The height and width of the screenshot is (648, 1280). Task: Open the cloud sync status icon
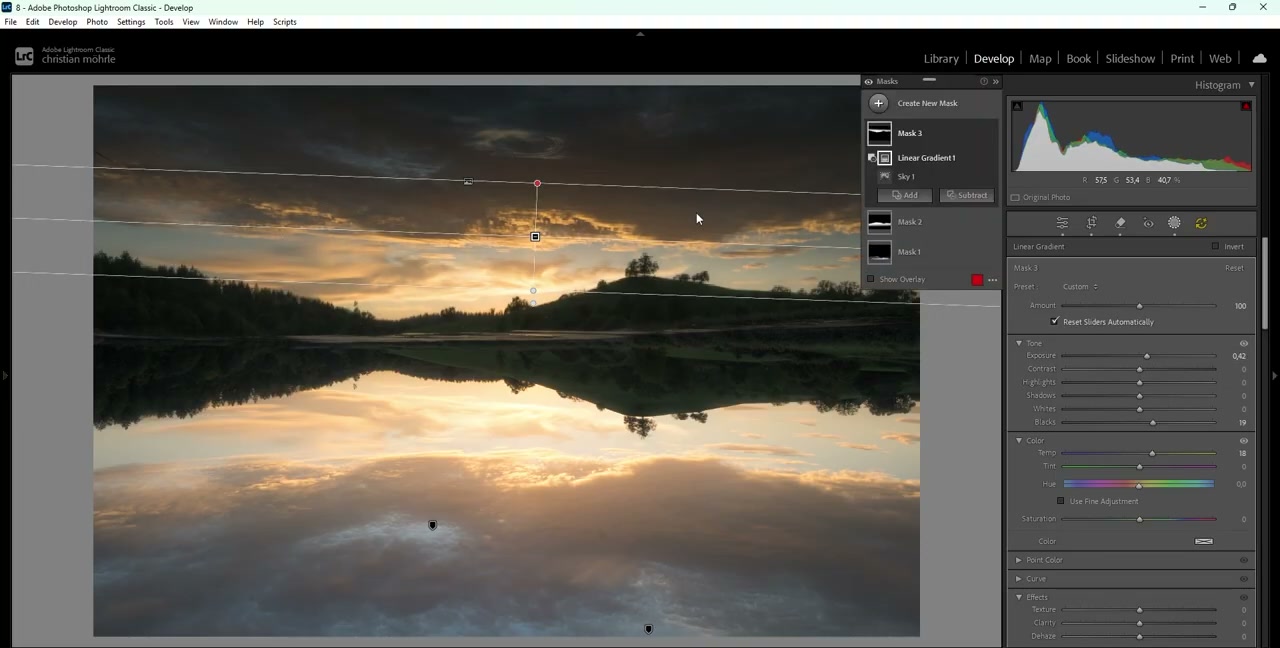[1259, 59]
